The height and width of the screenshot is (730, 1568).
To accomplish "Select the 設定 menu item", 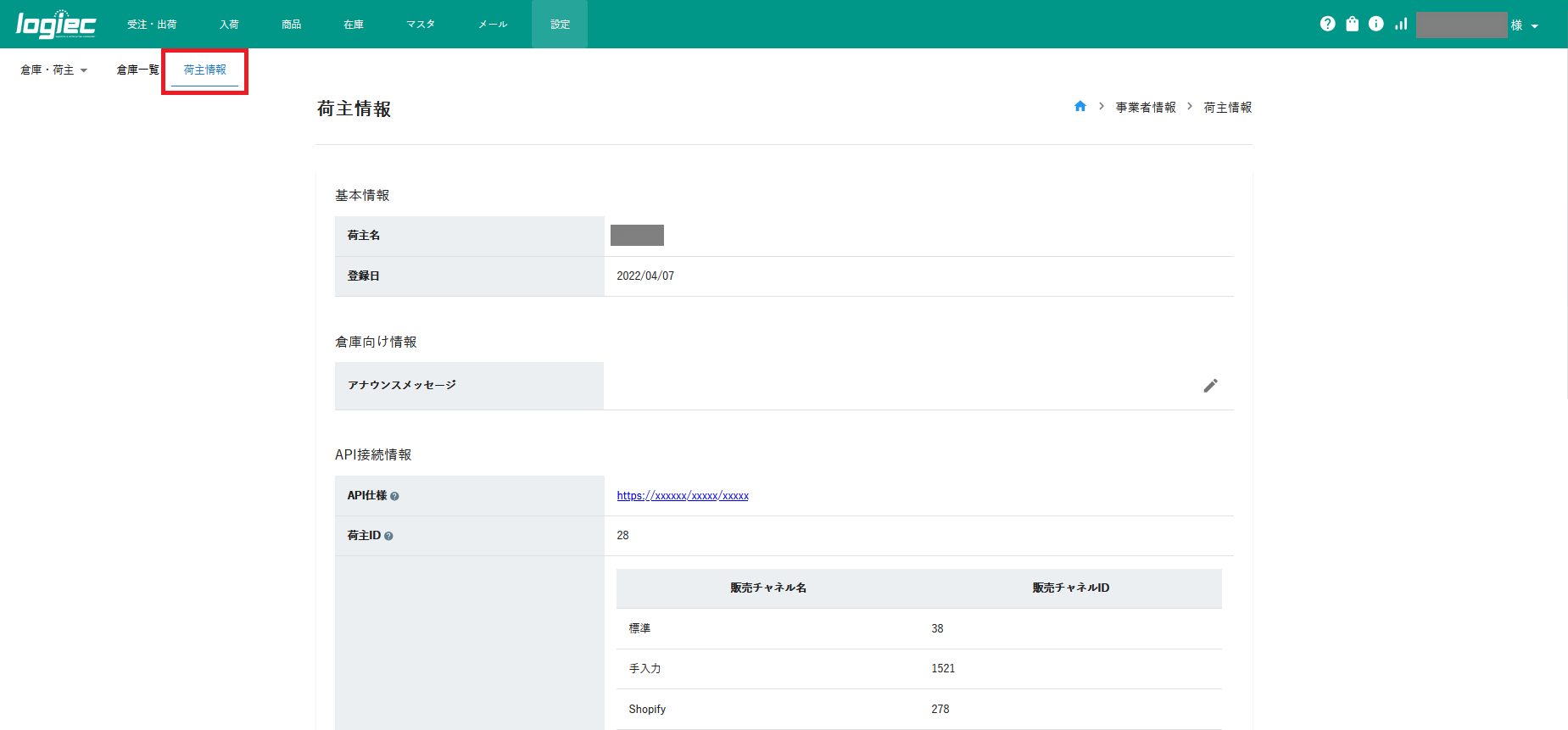I will coord(560,25).
